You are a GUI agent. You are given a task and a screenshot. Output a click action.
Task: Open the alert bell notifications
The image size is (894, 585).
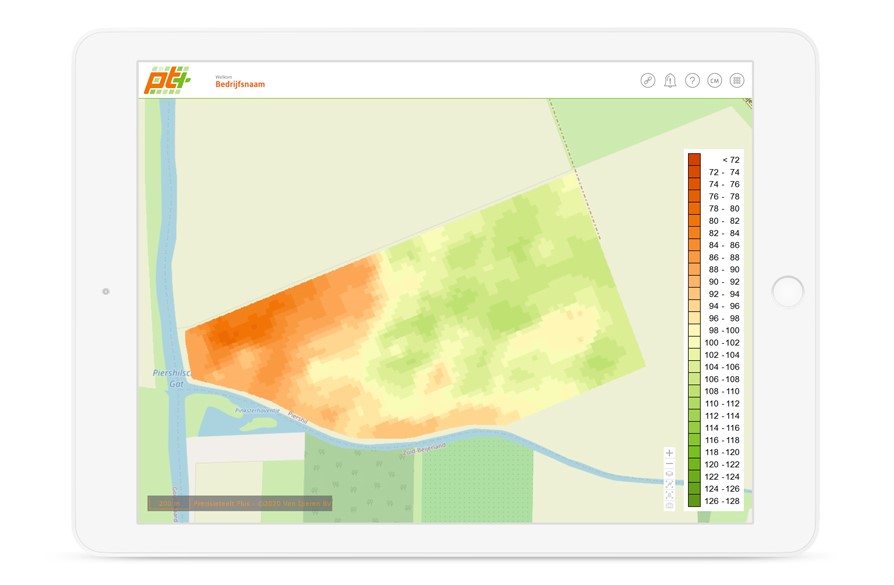click(670, 81)
